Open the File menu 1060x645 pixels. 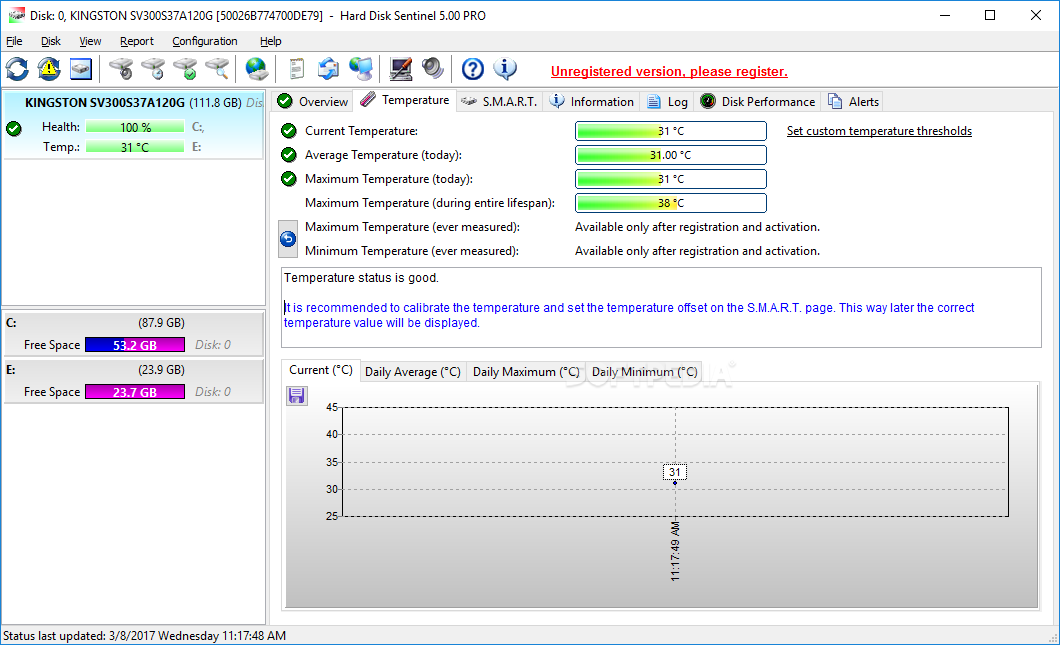tap(14, 41)
